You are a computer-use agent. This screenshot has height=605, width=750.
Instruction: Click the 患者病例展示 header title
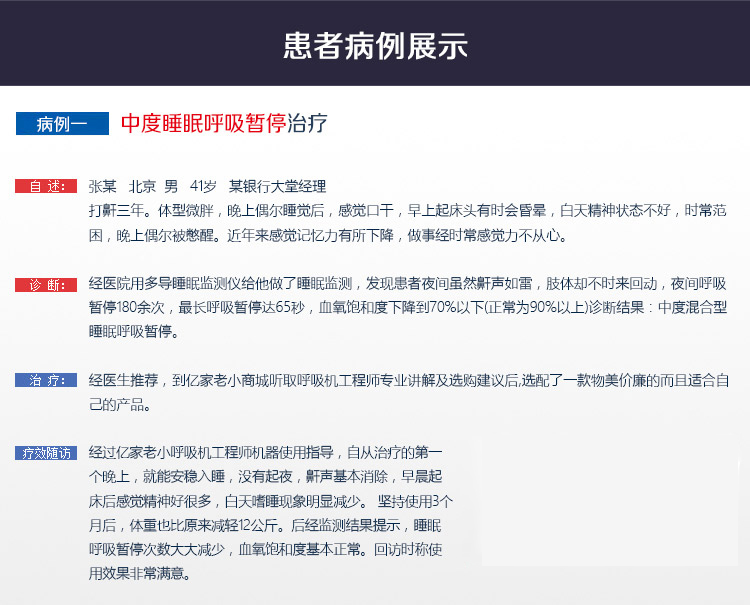(375, 47)
